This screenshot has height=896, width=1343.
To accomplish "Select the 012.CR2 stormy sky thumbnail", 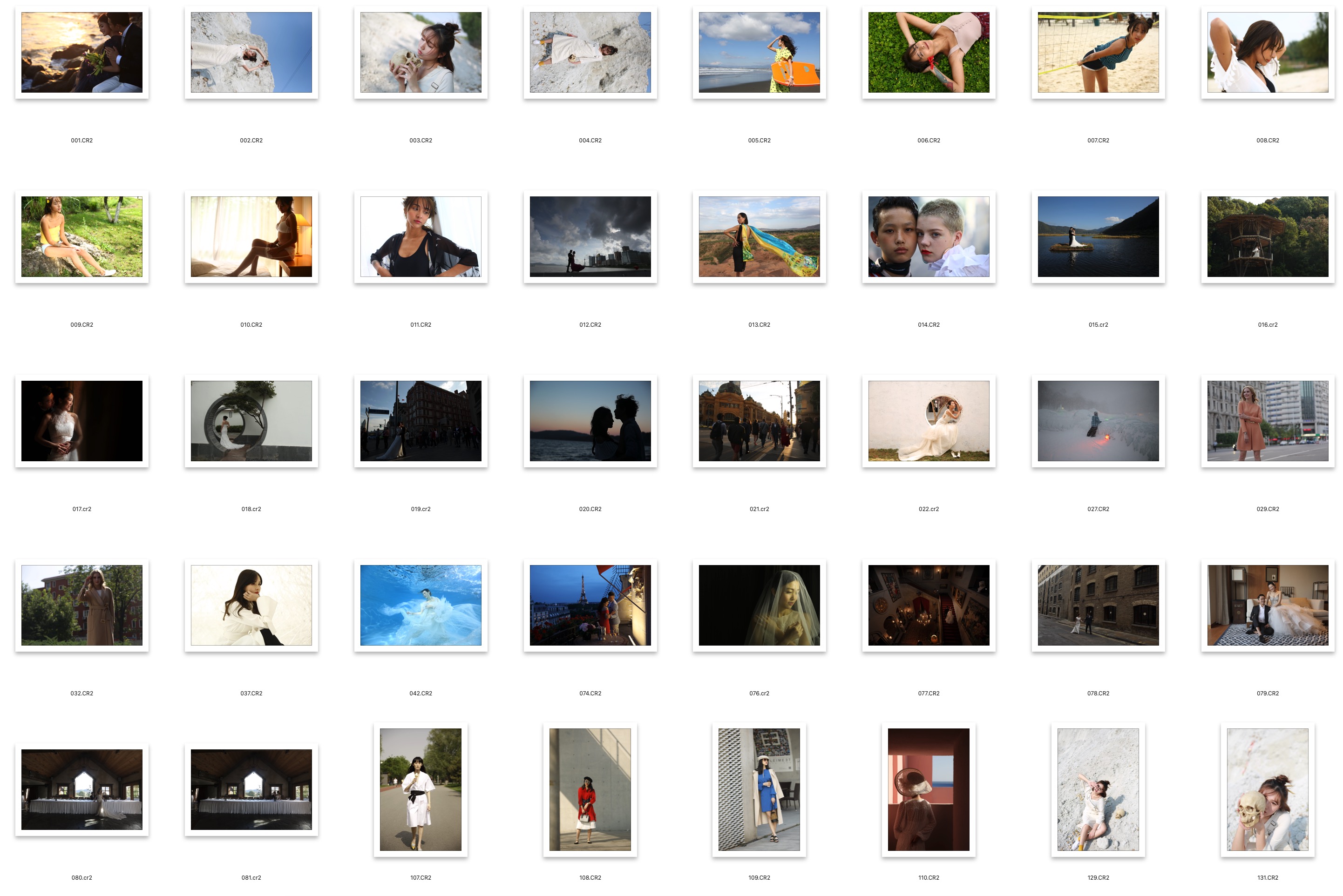I will (590, 236).
